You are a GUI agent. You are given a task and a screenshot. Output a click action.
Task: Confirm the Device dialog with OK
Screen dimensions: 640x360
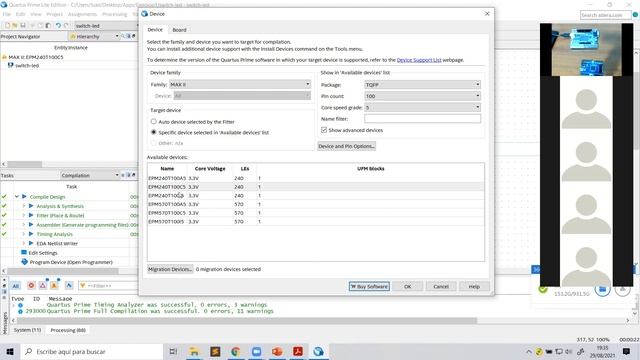coord(407,287)
